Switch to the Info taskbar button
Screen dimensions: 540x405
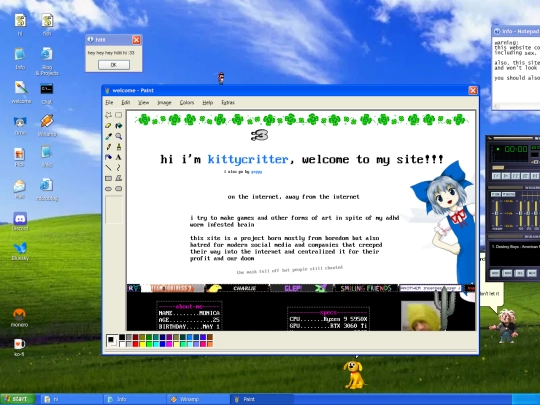point(135,399)
